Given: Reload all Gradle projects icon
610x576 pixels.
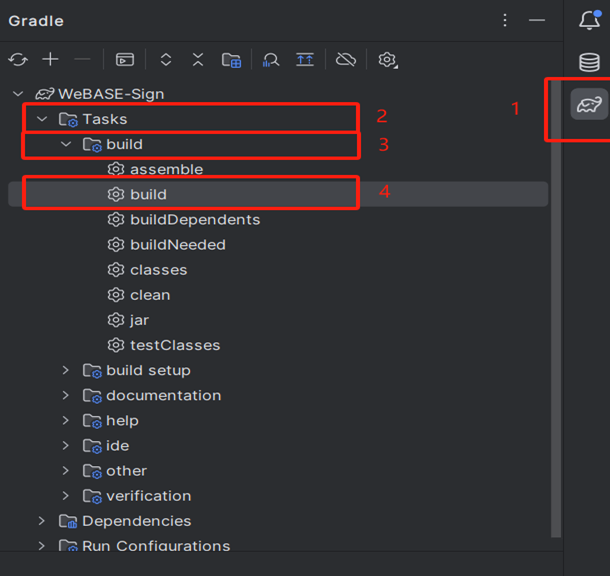Looking at the screenshot, I should pyautogui.click(x=18, y=60).
